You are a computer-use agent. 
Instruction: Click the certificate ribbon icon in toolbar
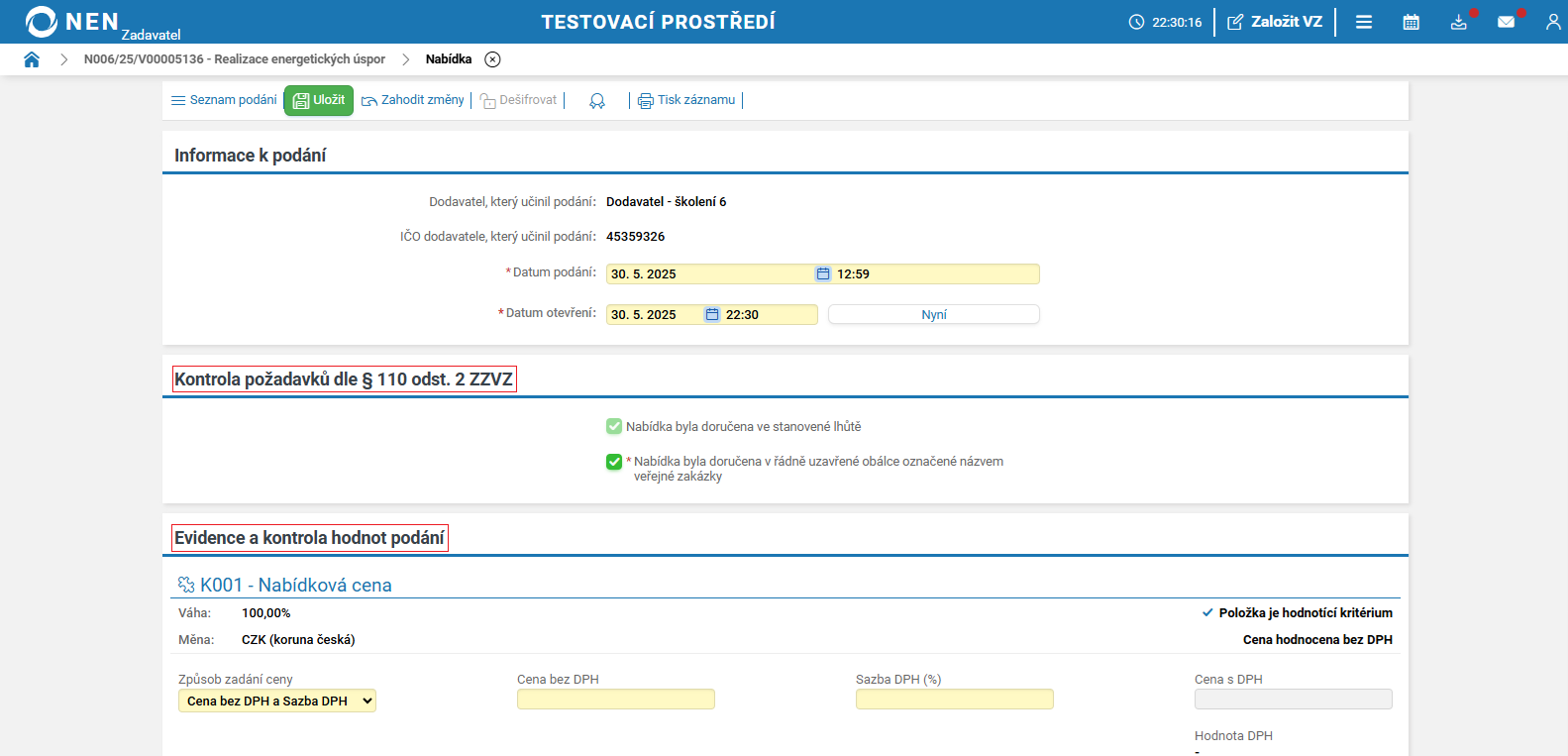(x=597, y=101)
